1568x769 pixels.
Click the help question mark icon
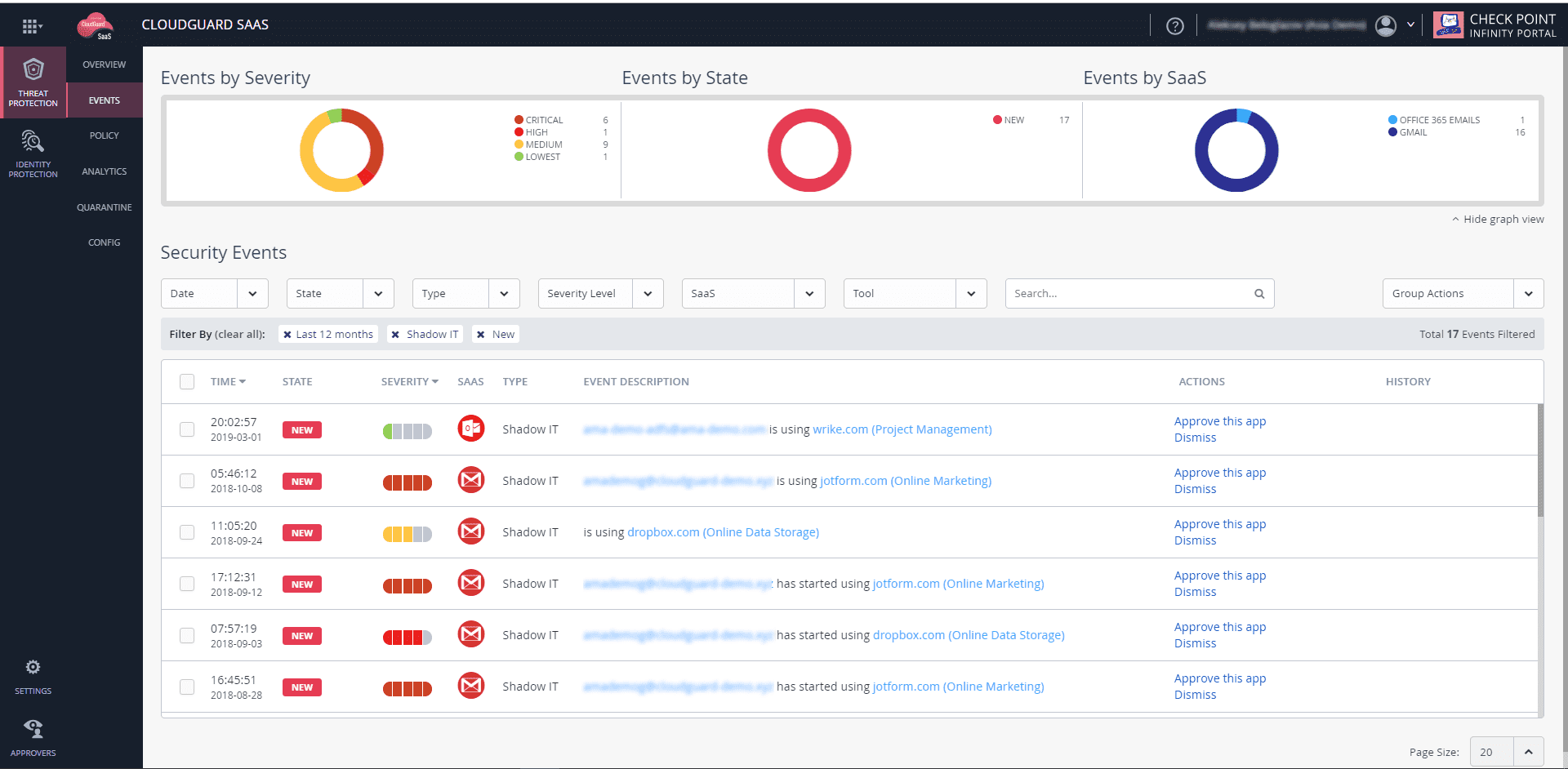pos(1174,26)
